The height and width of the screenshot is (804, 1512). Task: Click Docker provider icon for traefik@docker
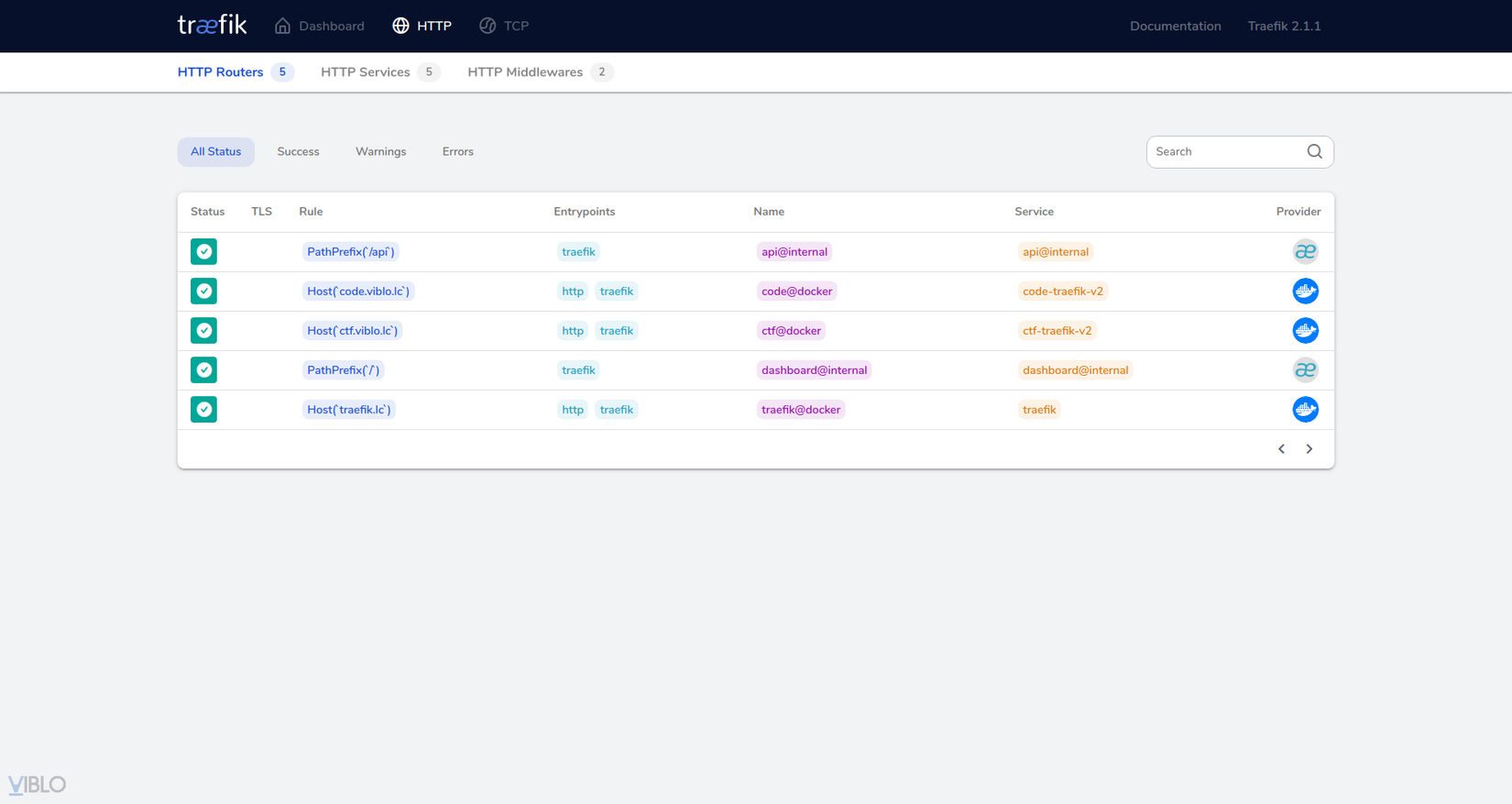(1305, 410)
